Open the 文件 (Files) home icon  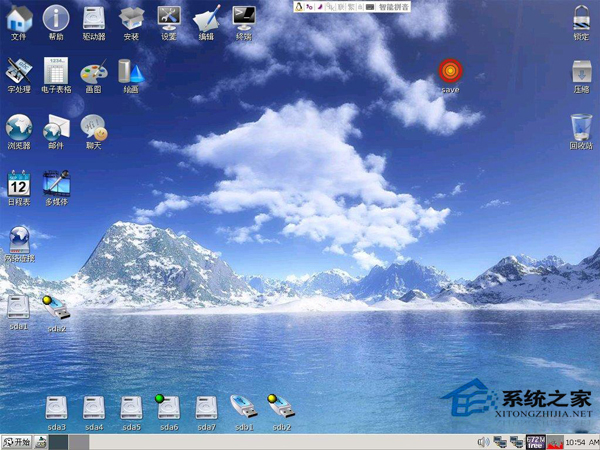18,18
